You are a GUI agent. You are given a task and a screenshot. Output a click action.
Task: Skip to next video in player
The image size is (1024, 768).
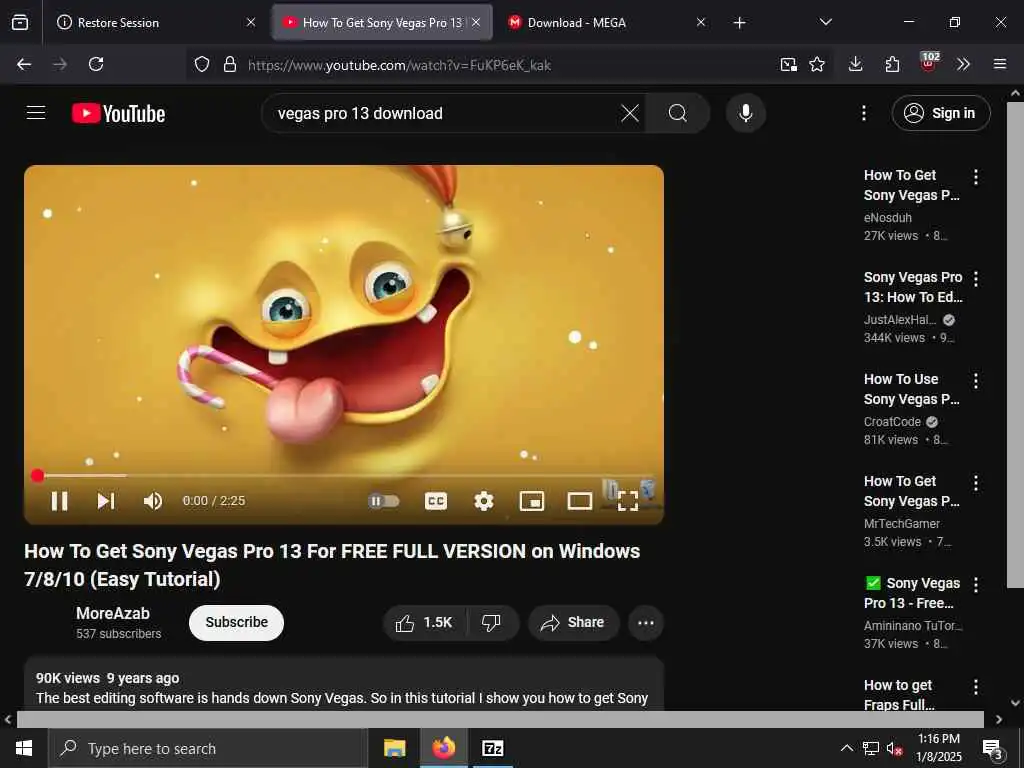tap(106, 501)
